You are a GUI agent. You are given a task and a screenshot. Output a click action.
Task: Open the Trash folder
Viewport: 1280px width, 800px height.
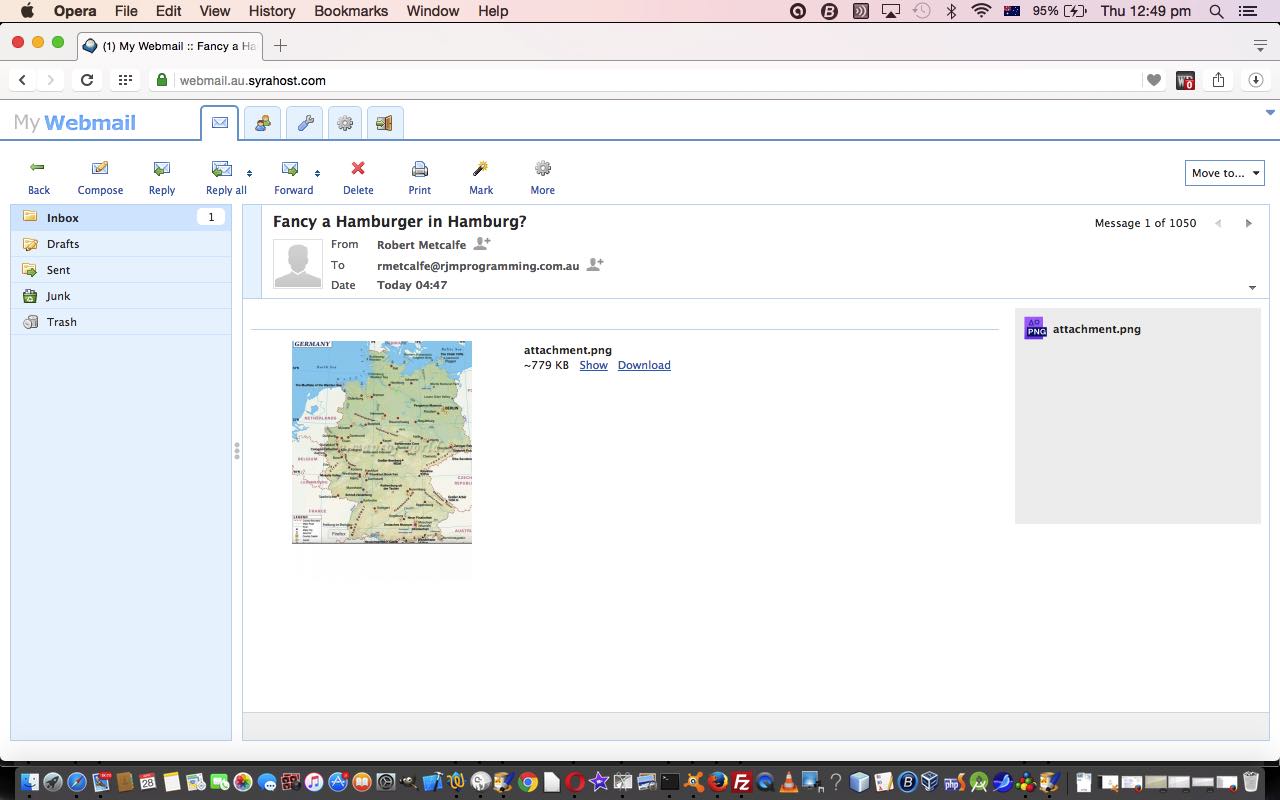pos(121,322)
